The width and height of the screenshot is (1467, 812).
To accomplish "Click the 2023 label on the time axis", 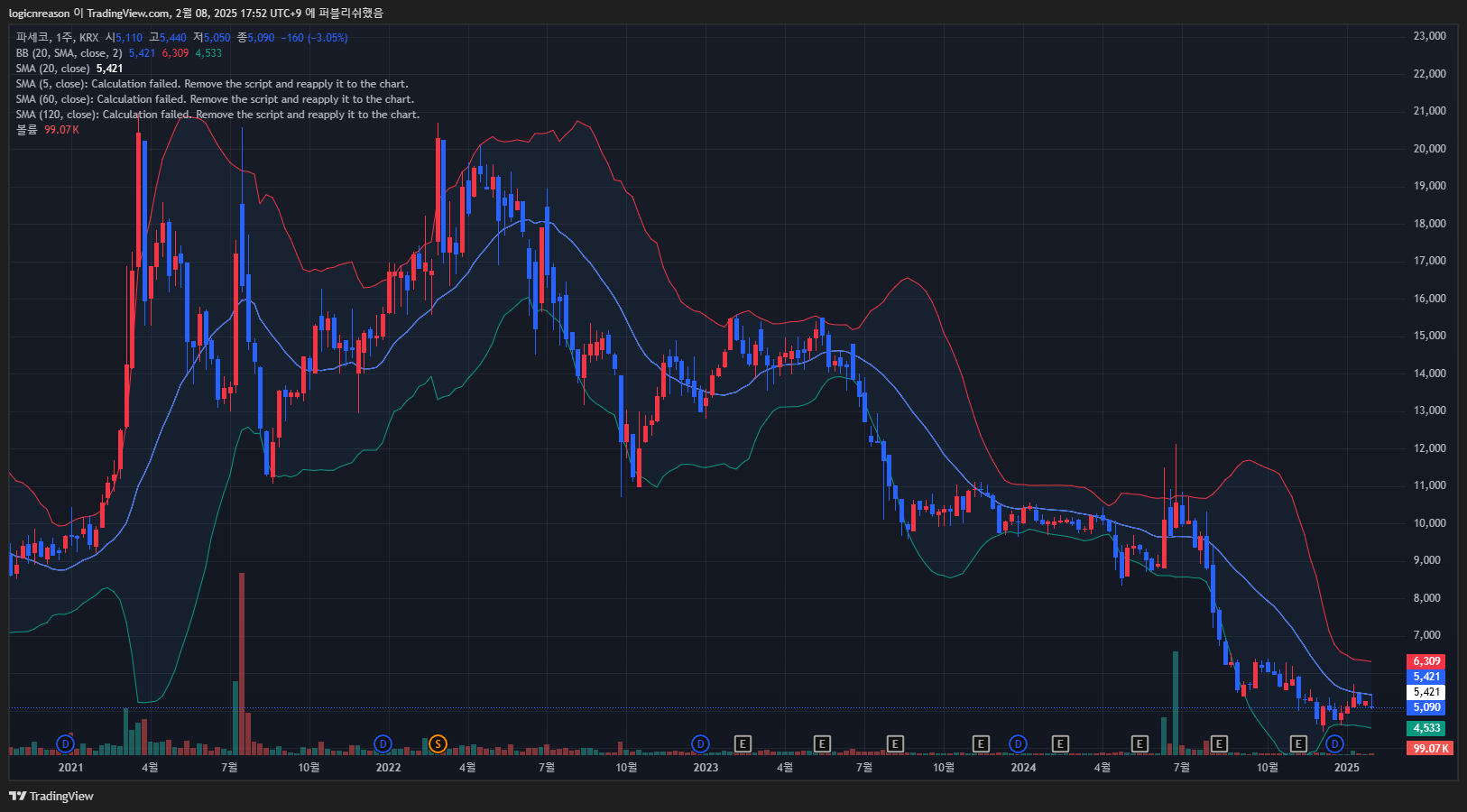I will (706, 768).
